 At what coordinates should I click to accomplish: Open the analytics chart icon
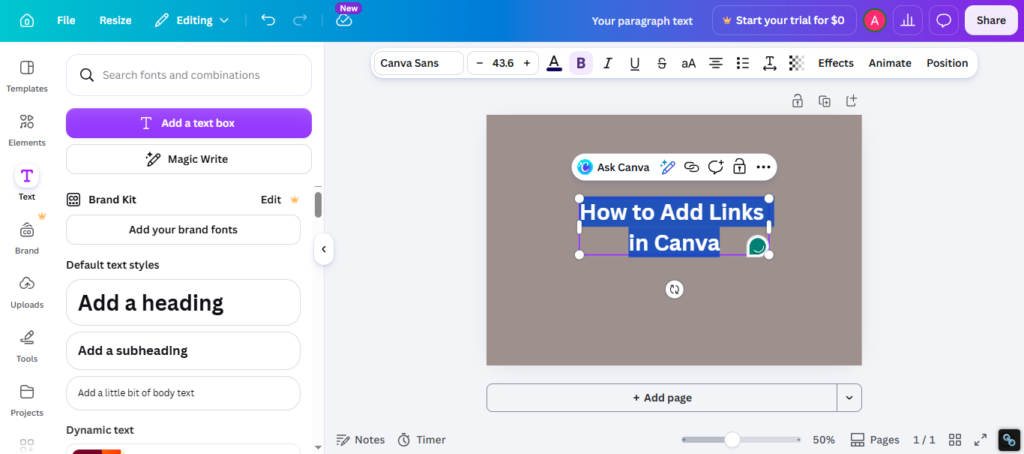(908, 20)
